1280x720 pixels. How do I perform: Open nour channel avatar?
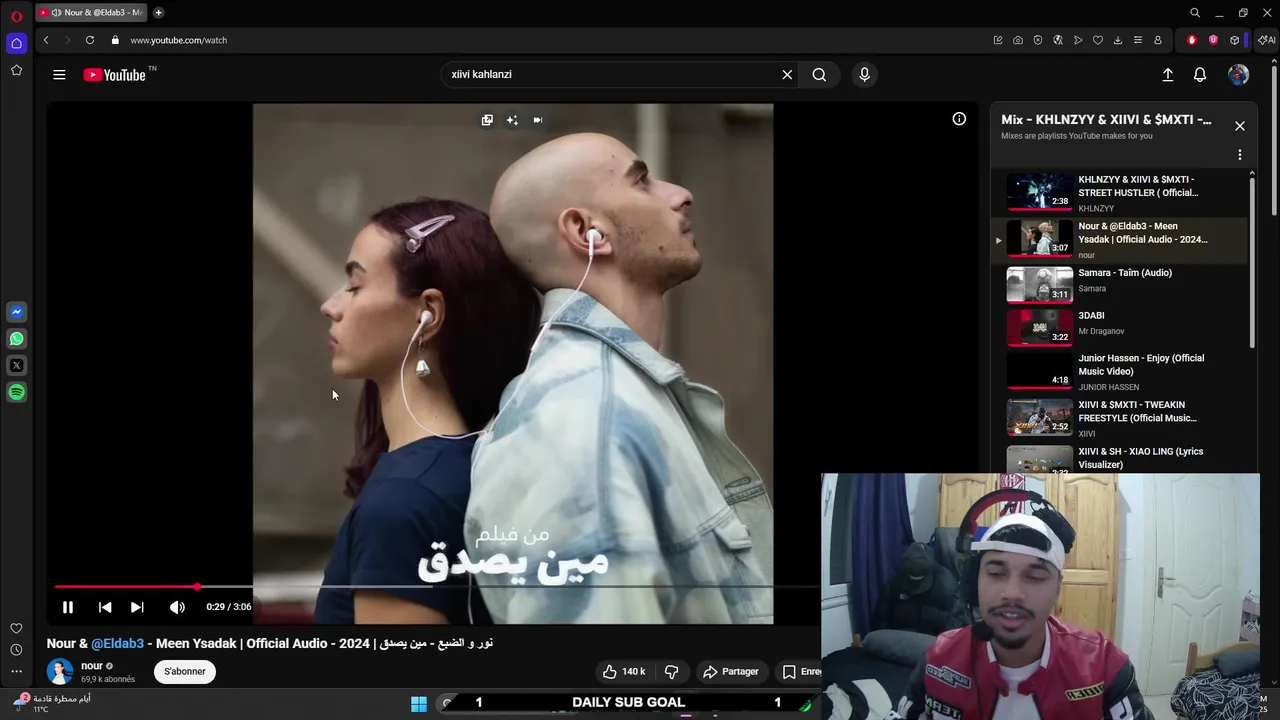[60, 671]
